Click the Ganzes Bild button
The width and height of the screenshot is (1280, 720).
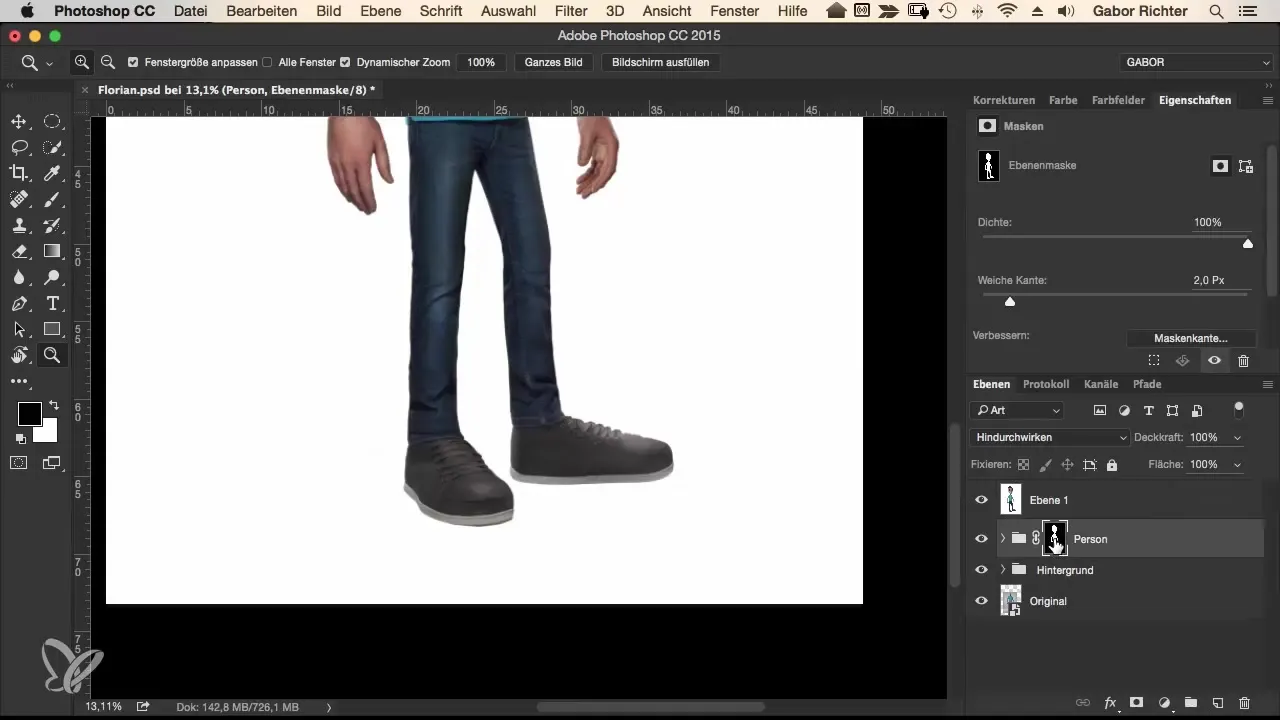pos(553,62)
